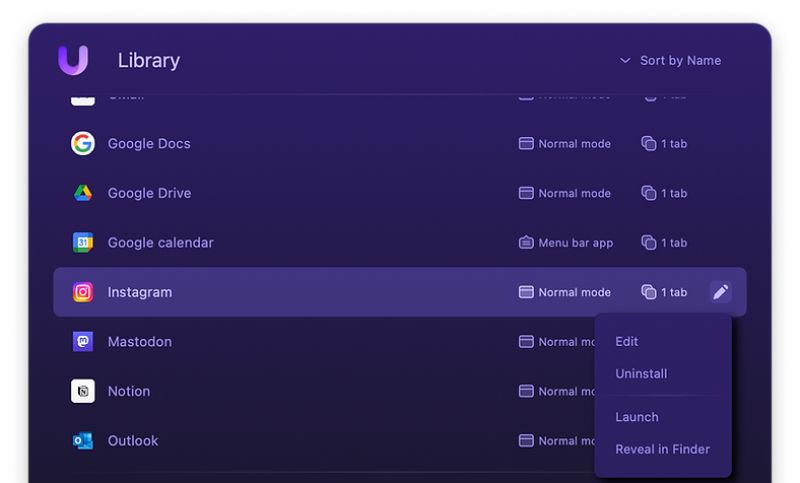The image size is (800, 483).
Task: Select the Instagram name text
Action: (140, 292)
